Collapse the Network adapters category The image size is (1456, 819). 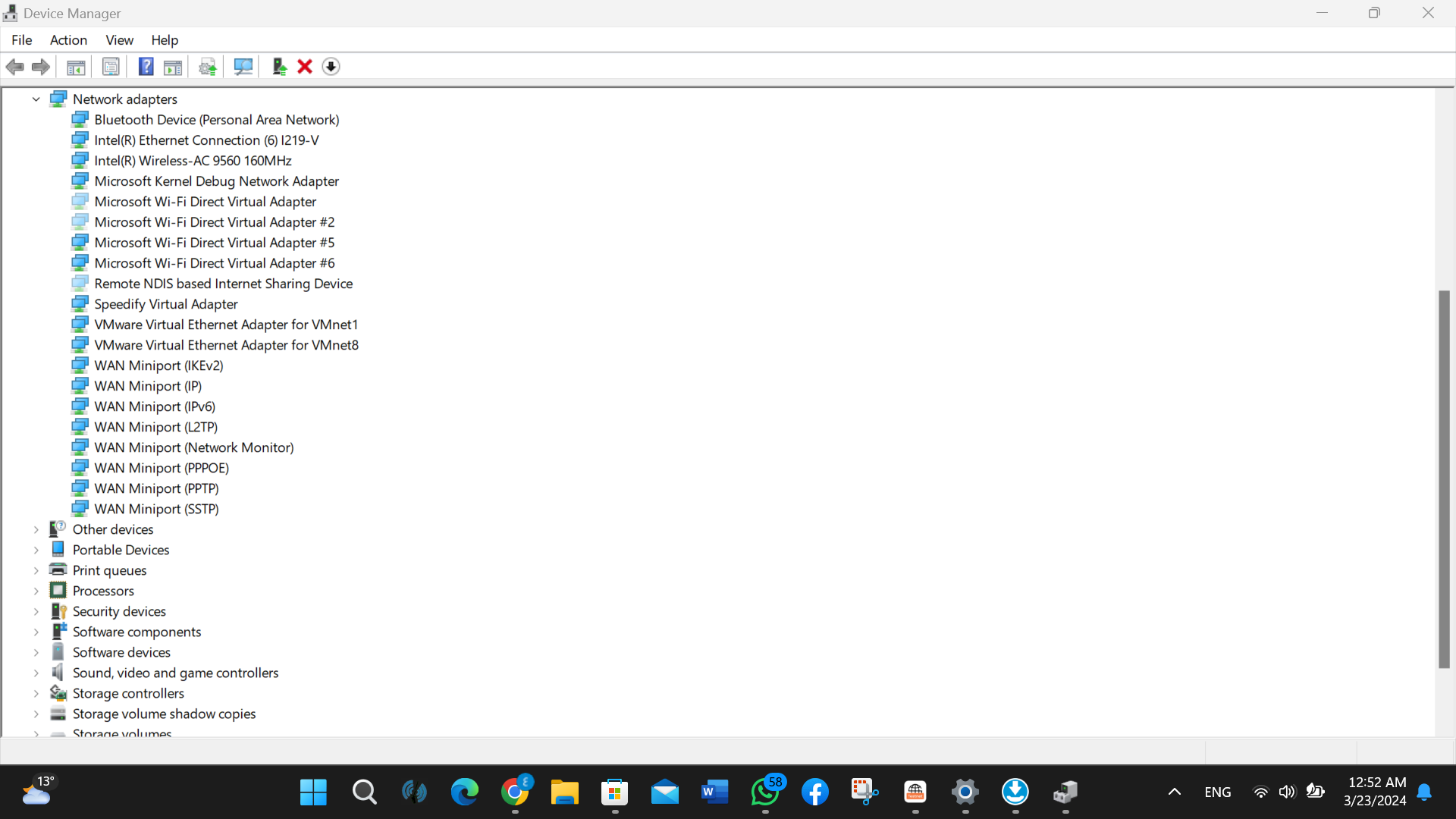pos(36,99)
